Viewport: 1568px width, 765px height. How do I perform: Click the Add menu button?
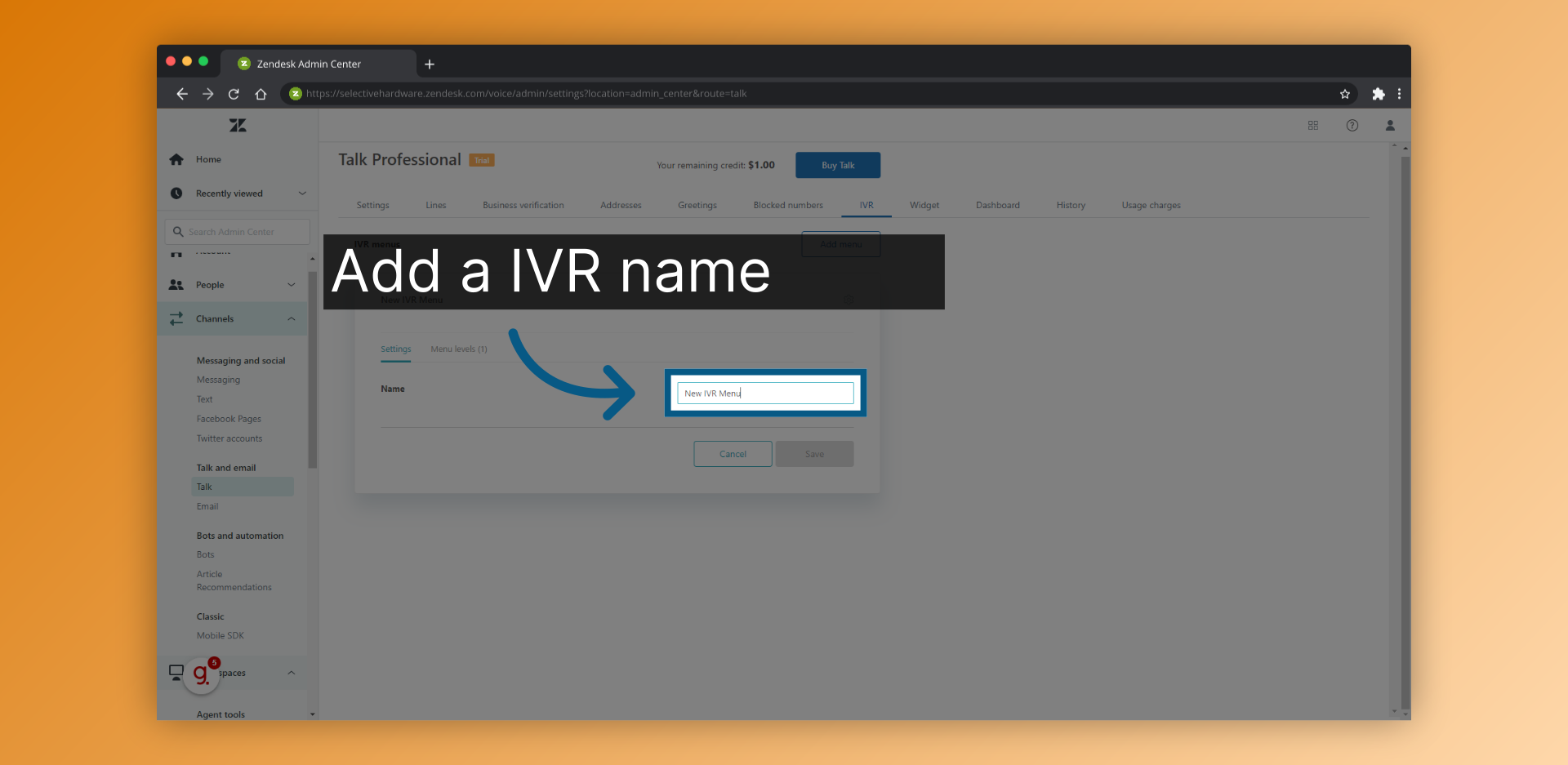click(841, 244)
